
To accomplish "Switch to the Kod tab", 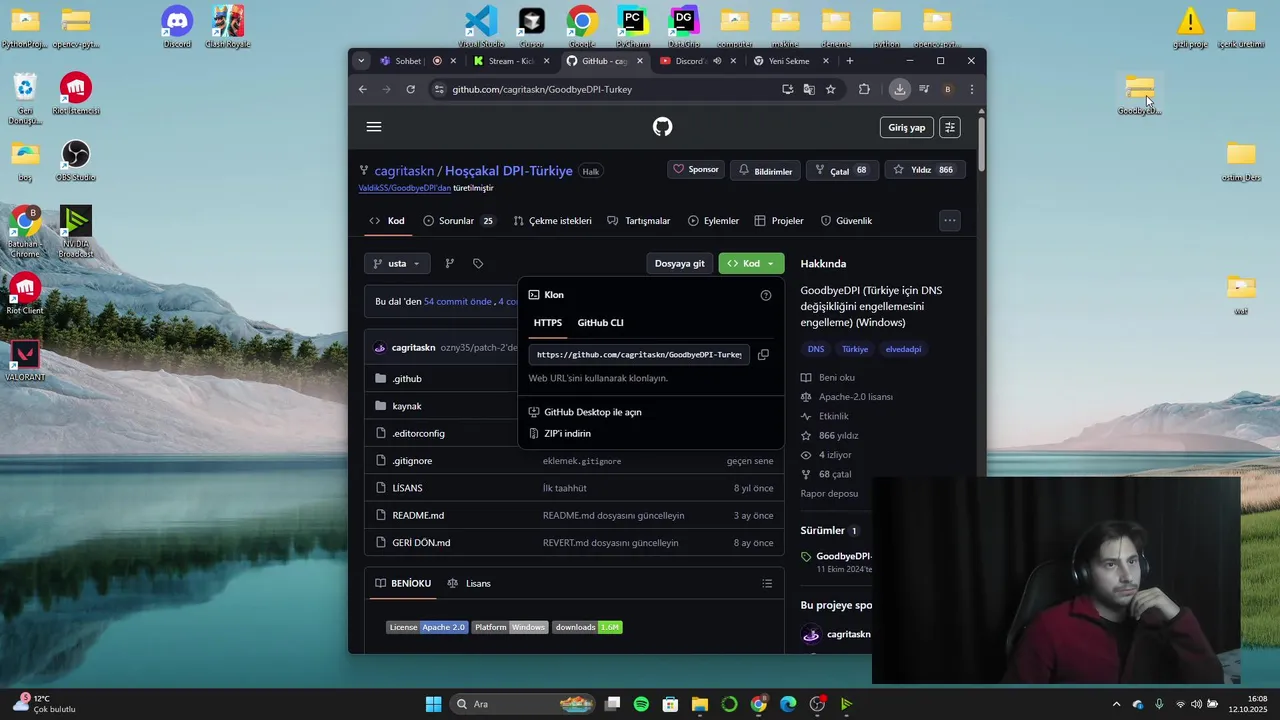I will 387,221.
